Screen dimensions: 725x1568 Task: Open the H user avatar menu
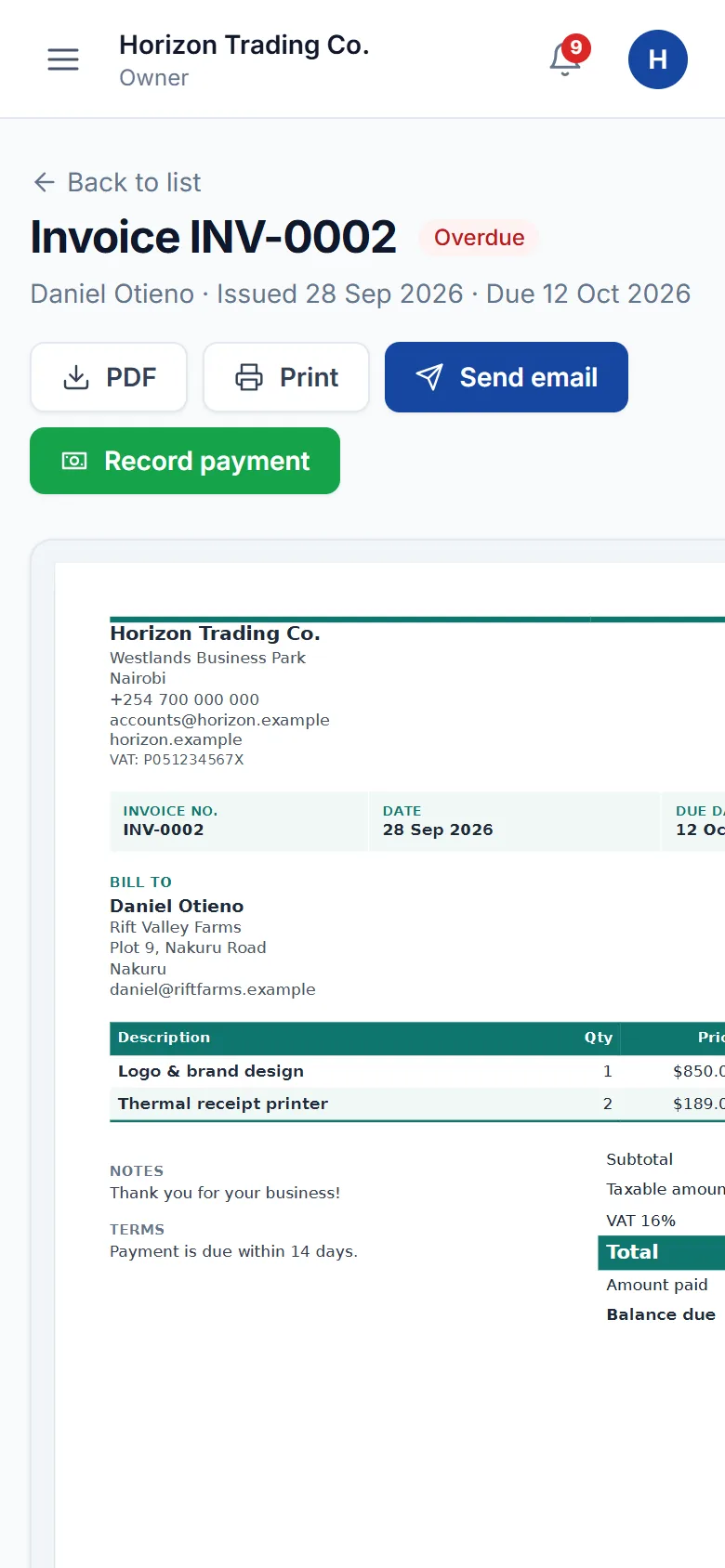pos(658,59)
